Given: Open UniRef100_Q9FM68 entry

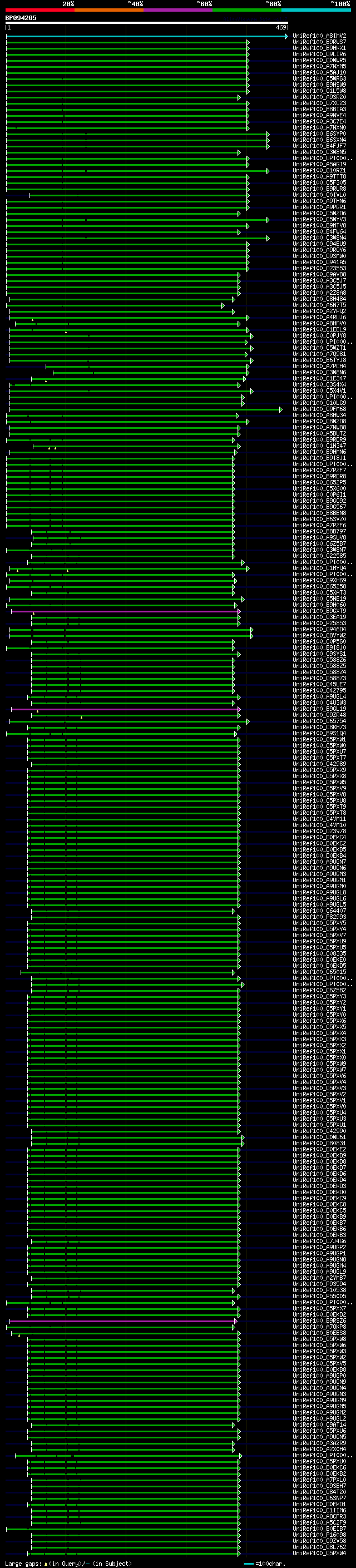Looking at the screenshot, I should point(319,409).
